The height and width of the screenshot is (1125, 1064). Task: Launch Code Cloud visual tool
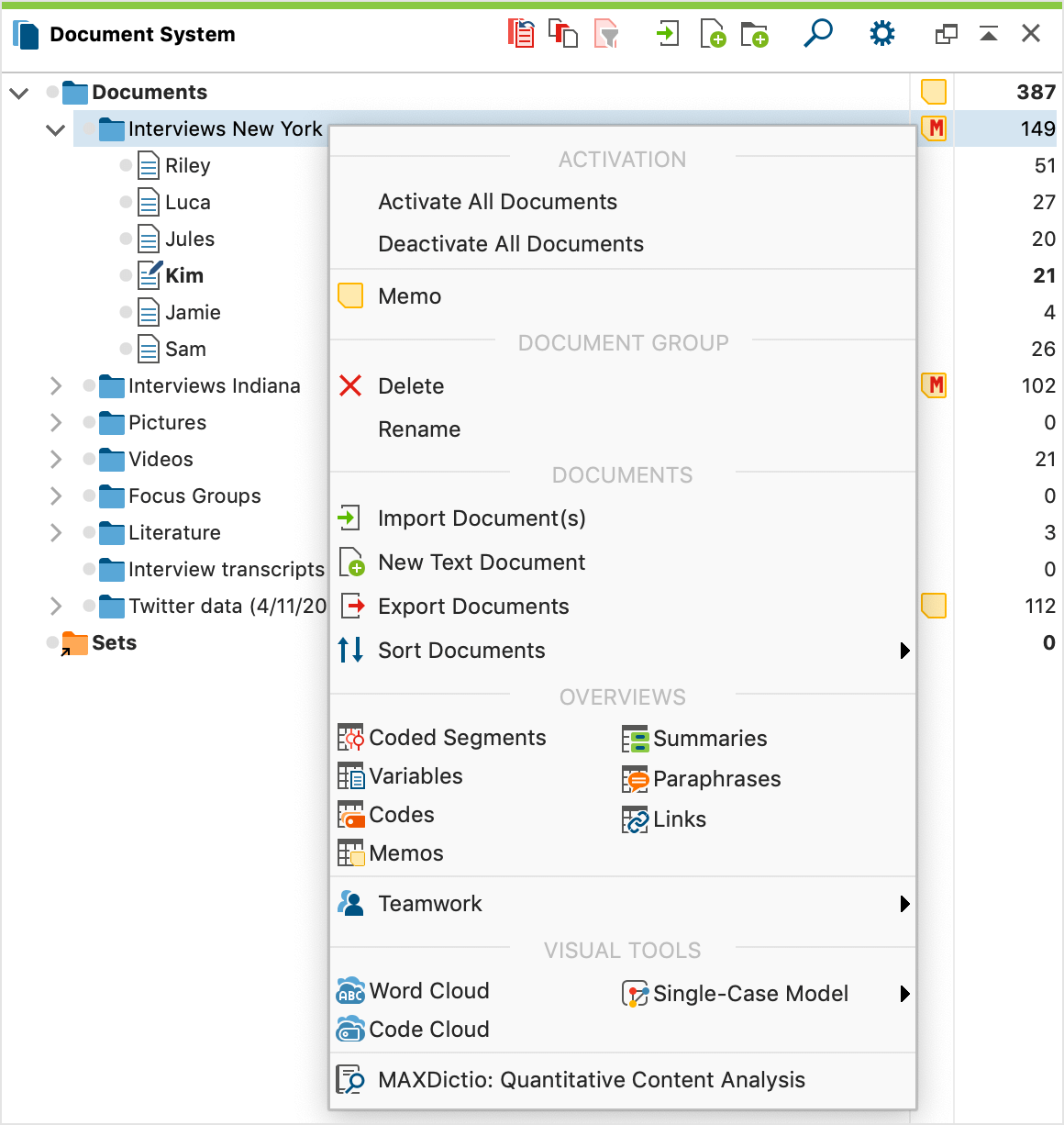[413, 1030]
